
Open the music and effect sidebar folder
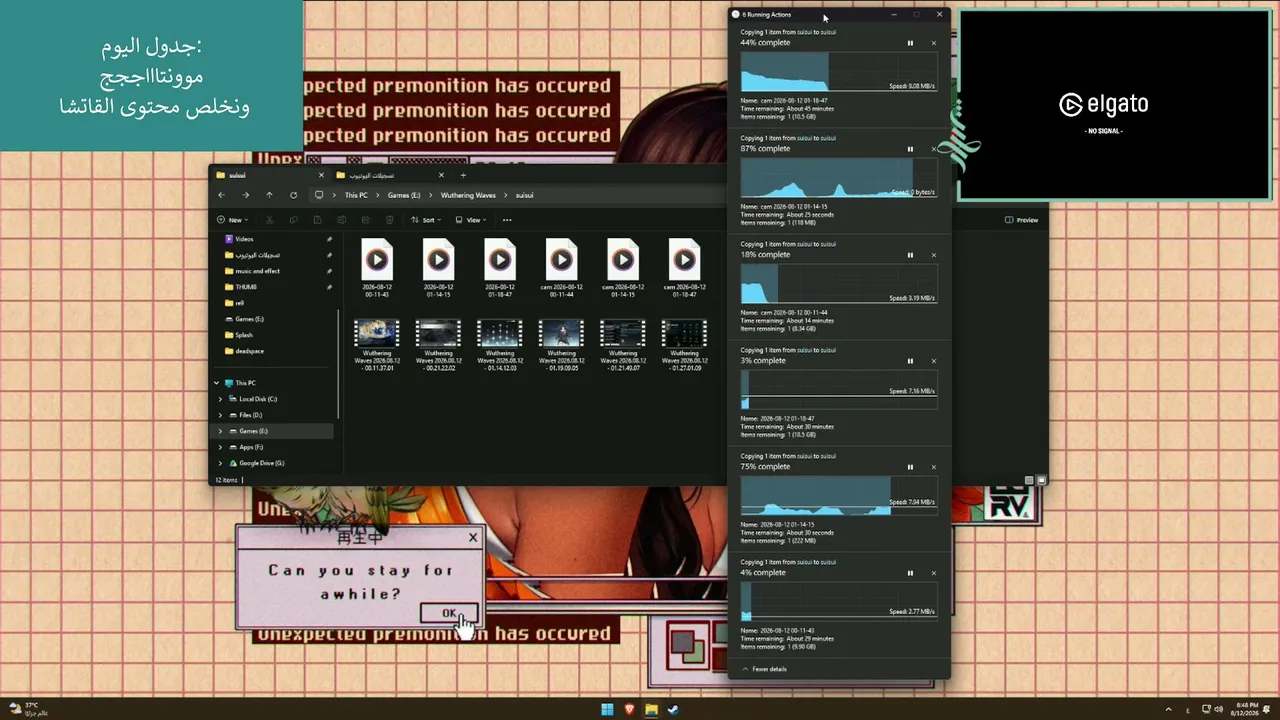click(257, 271)
